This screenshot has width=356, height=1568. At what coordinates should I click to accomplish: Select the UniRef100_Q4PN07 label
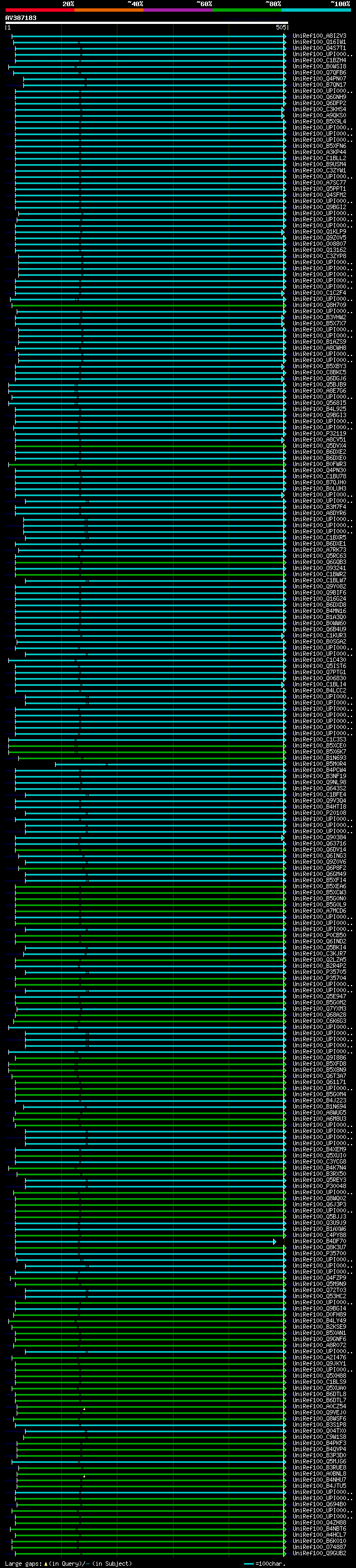point(319,78)
